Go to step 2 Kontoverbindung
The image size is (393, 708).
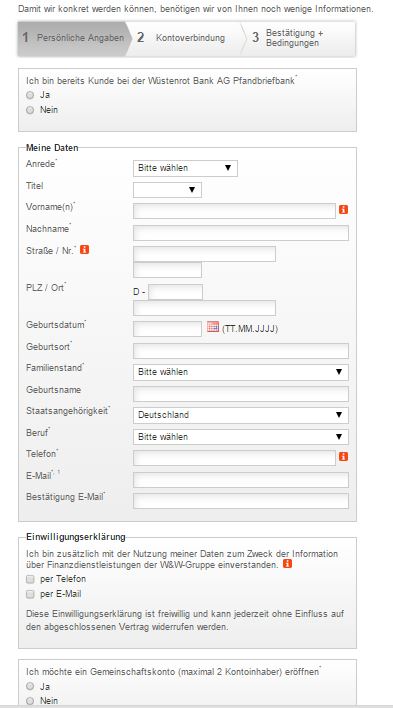point(183,38)
